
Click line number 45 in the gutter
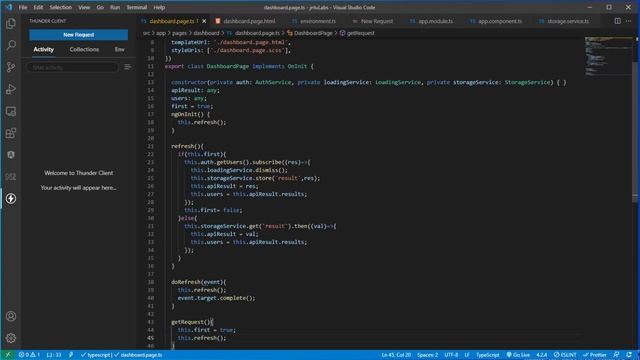coord(151,338)
